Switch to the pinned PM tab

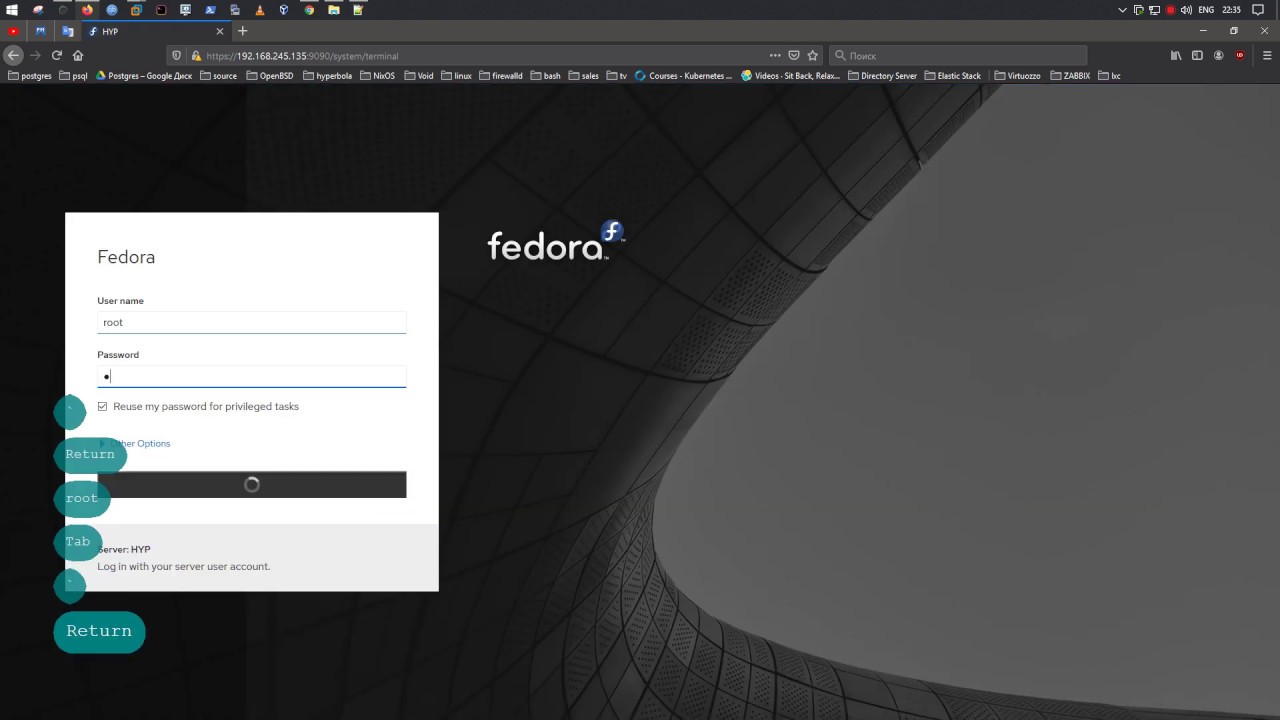pos(40,31)
